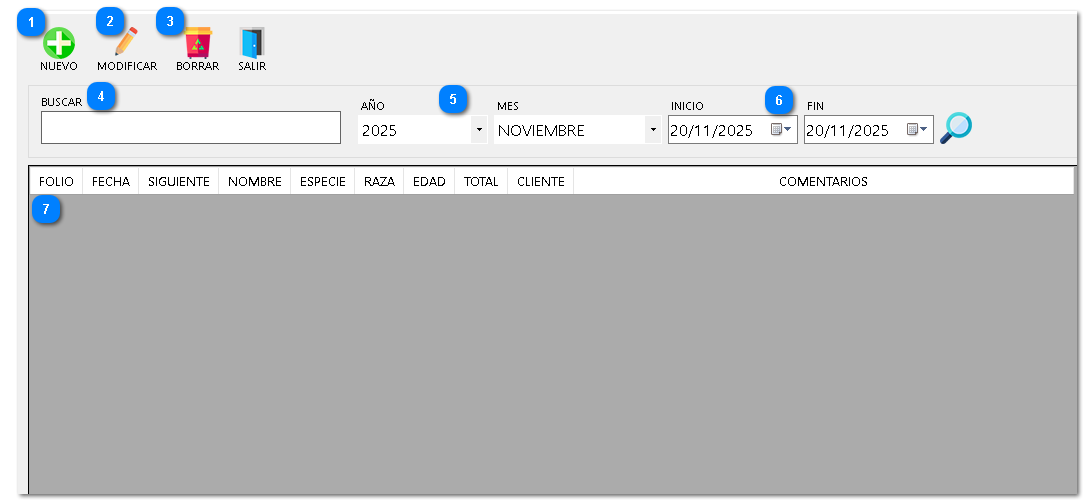Viewport: 1086px width, 503px height.
Task: Click the NOMBRE column header
Action: coord(254,182)
